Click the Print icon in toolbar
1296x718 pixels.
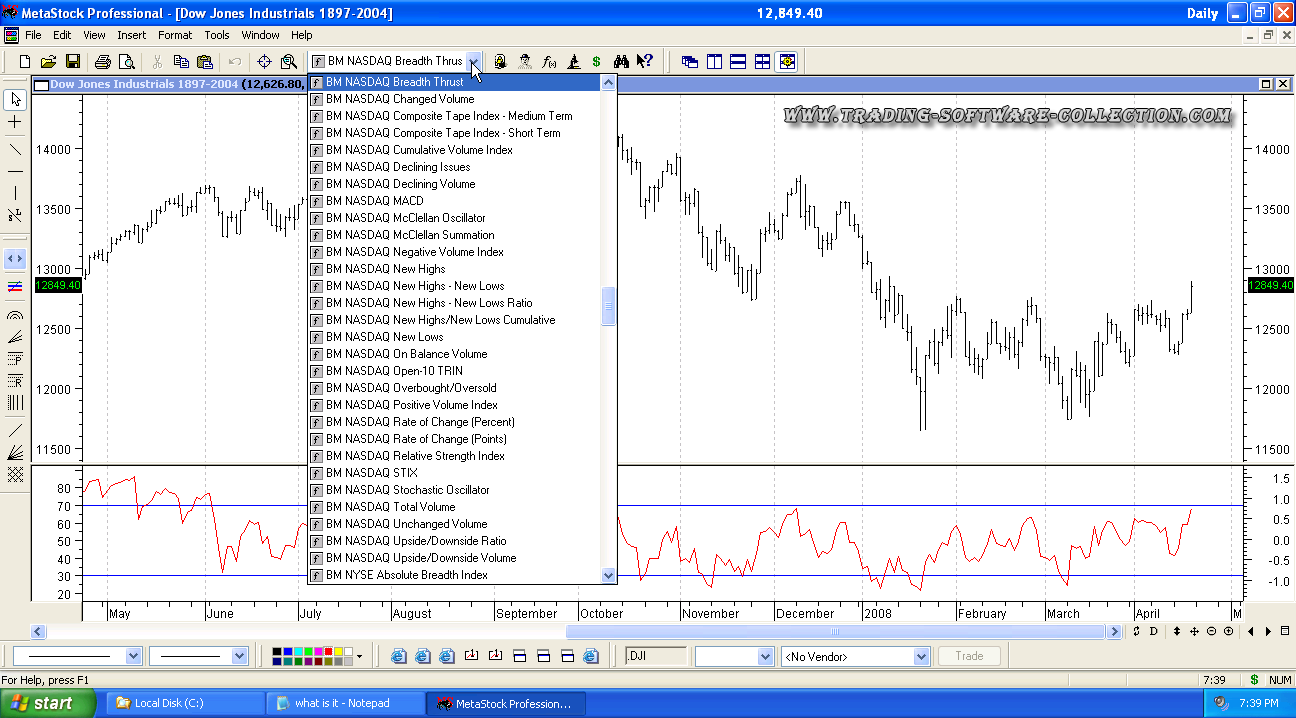pyautogui.click(x=103, y=62)
